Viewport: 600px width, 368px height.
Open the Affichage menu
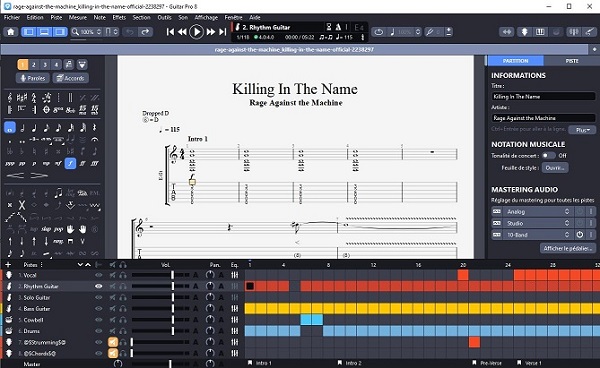tap(206, 17)
